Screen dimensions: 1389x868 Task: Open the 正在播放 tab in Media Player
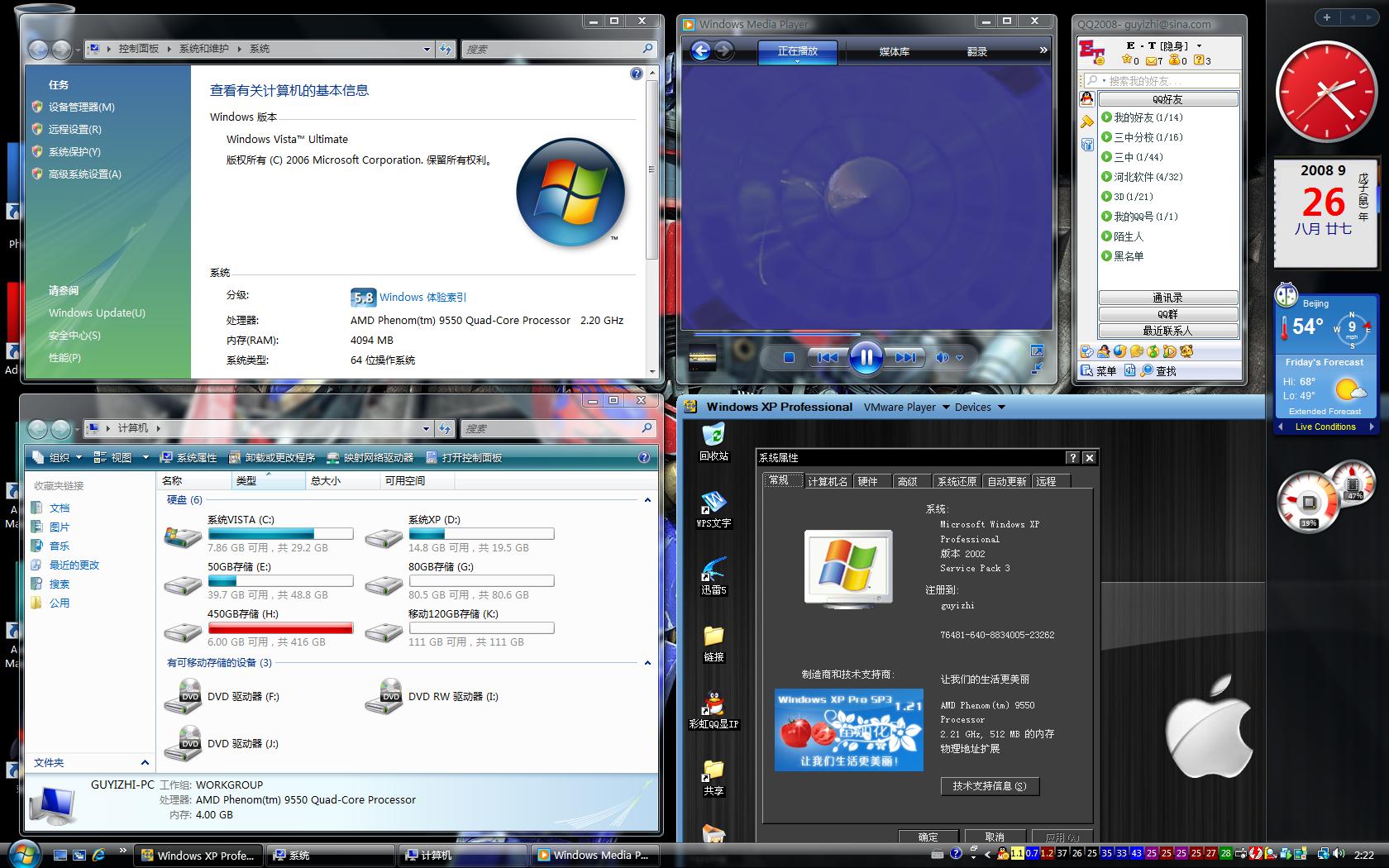point(798,51)
